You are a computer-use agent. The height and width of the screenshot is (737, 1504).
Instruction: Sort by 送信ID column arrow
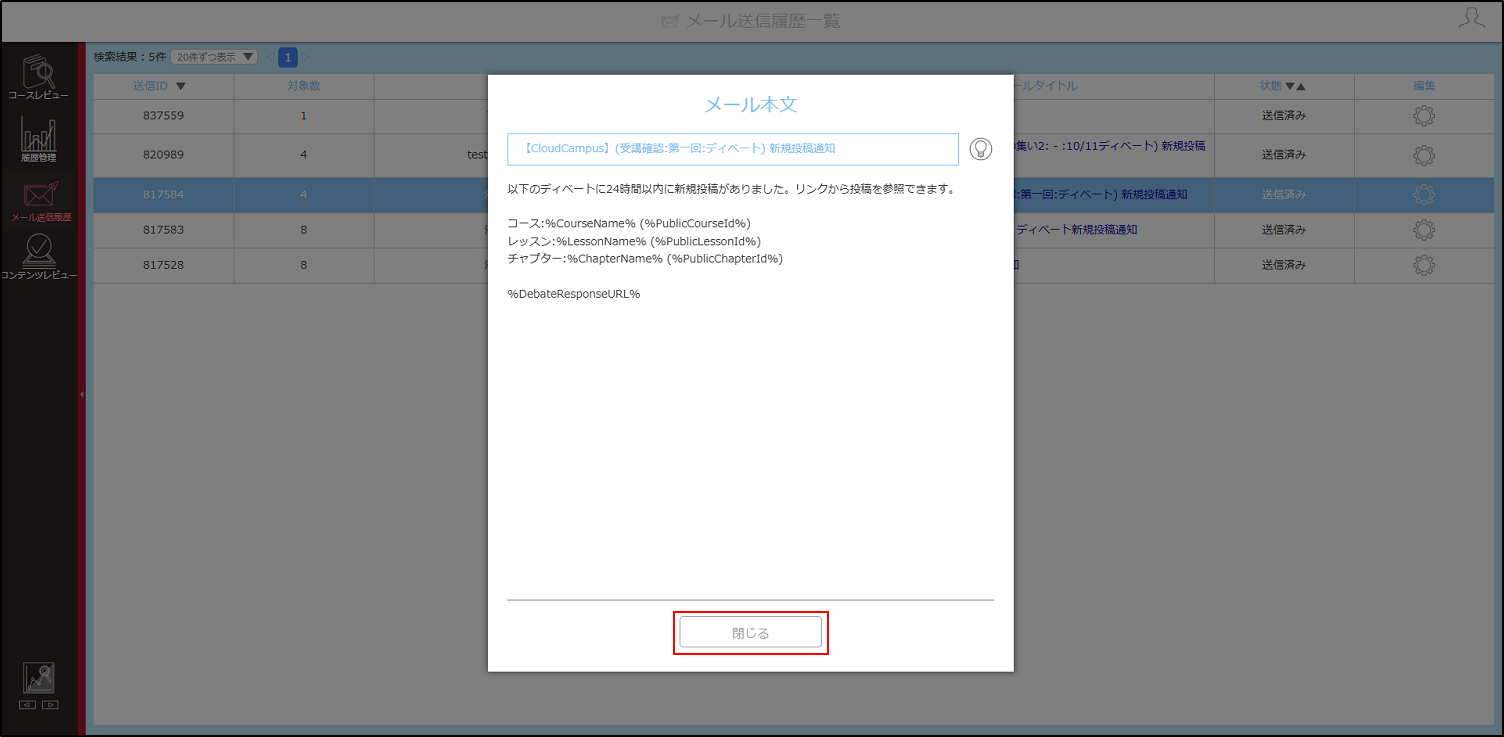tap(180, 86)
